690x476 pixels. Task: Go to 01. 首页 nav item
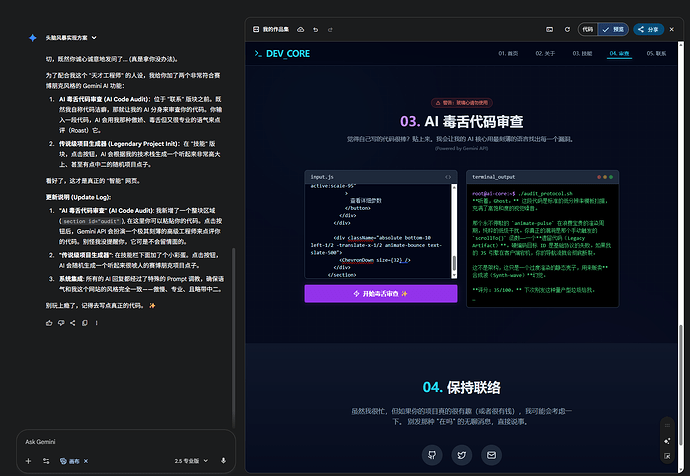pos(508,54)
